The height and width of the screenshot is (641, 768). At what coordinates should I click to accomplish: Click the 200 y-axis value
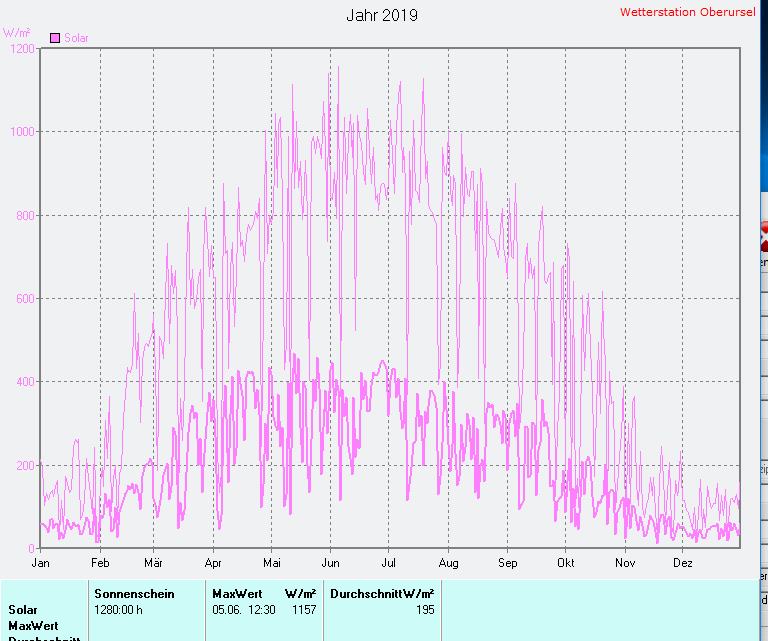click(25, 465)
